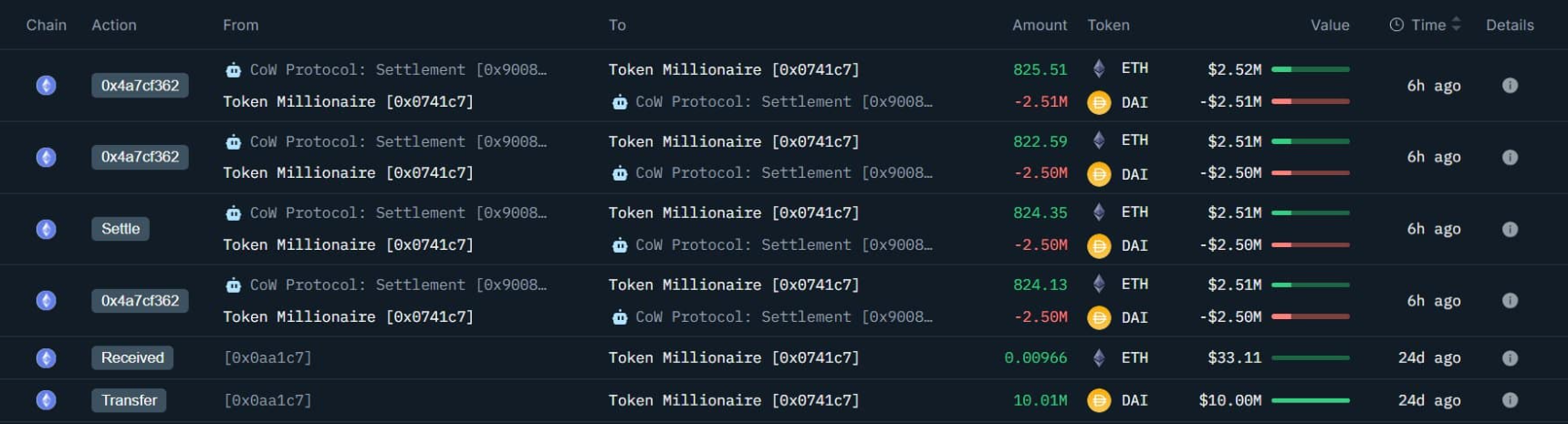
Task: Click the Settle action badge
Action: coord(120,229)
